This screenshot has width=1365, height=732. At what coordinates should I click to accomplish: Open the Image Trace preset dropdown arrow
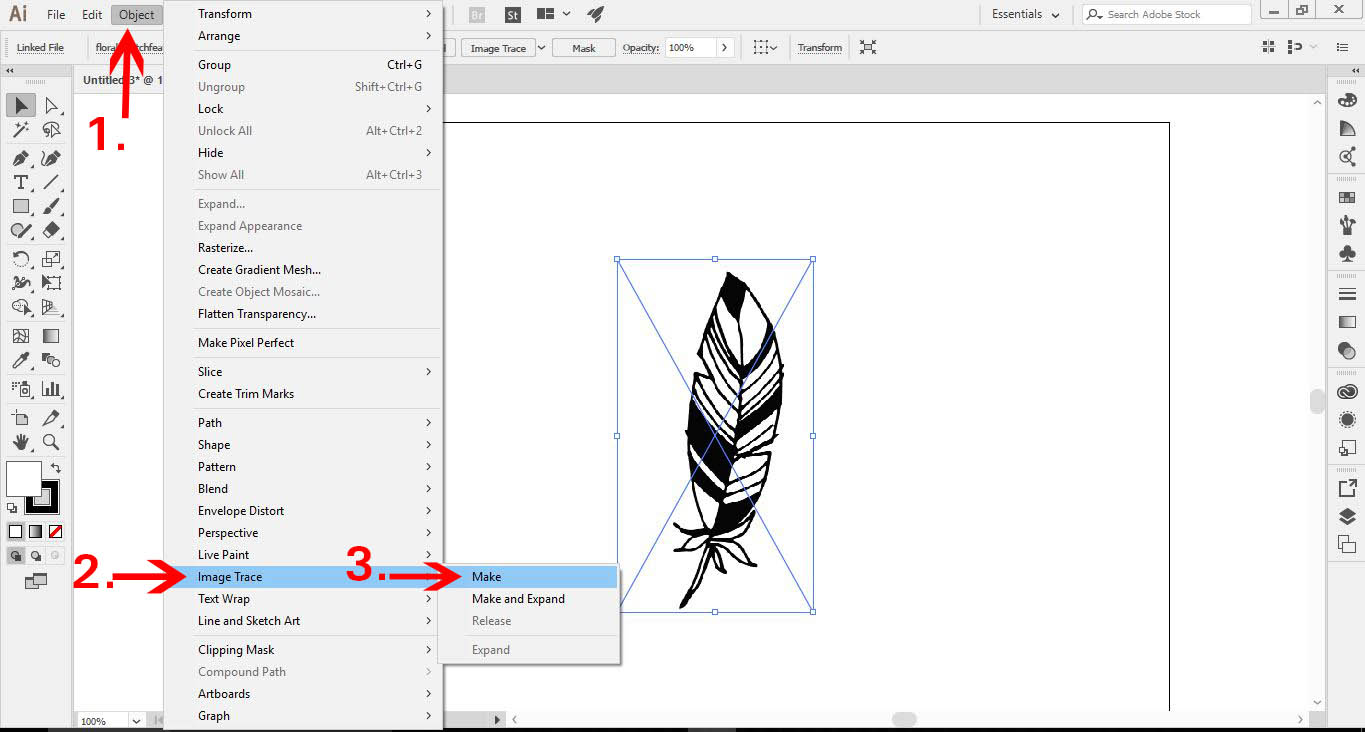click(541, 47)
